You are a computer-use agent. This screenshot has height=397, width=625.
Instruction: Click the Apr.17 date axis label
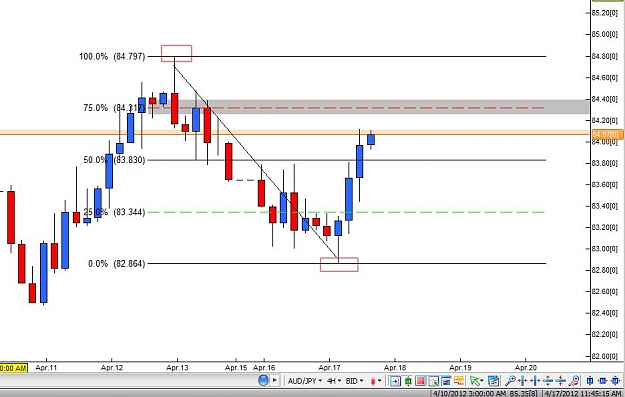(330, 368)
